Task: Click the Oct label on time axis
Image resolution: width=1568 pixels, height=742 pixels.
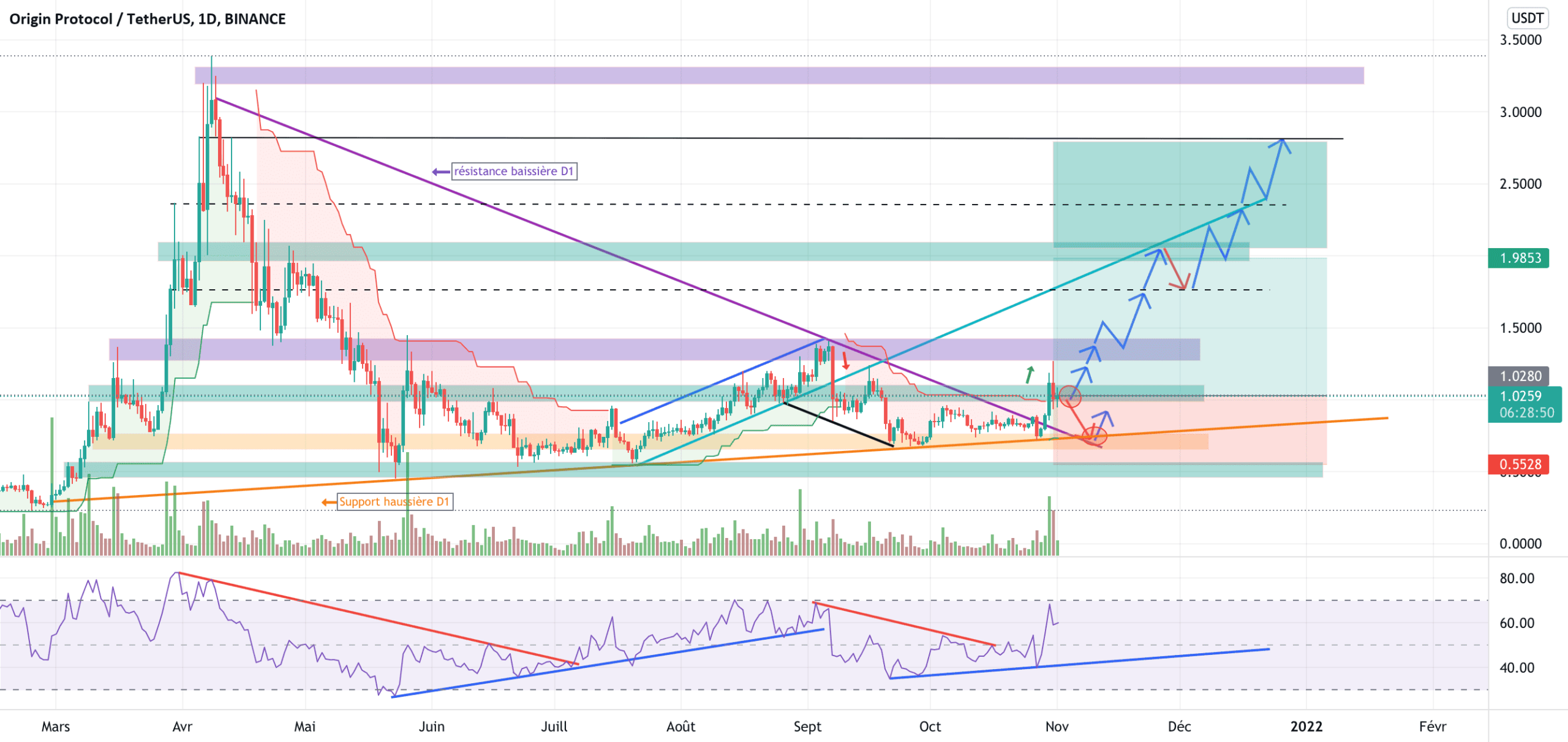Action: (930, 727)
